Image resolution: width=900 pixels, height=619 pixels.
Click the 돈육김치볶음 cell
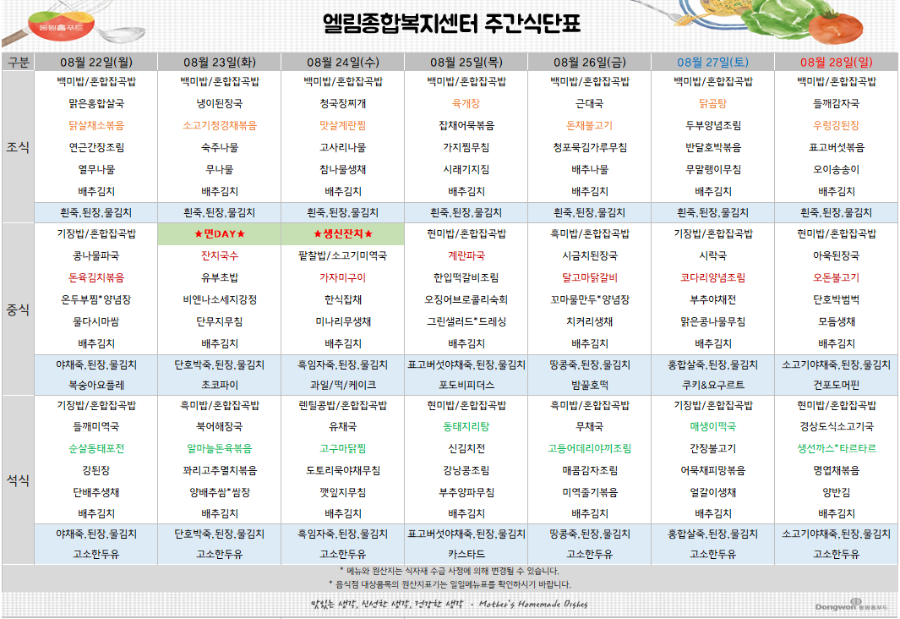[96, 277]
